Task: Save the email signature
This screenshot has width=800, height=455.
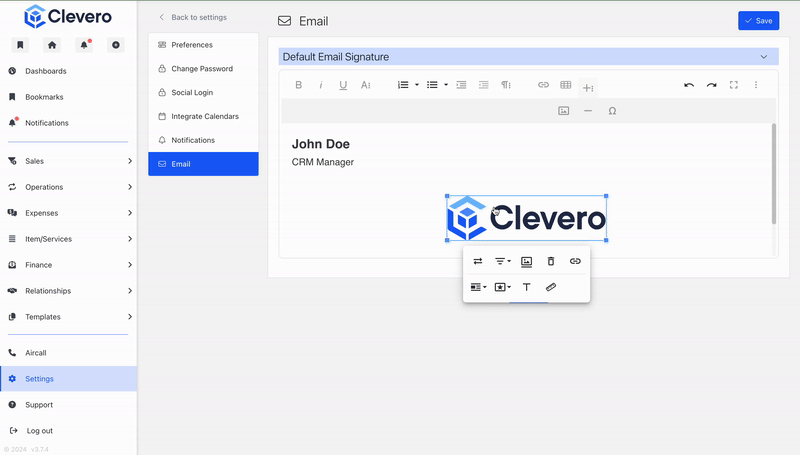Action: point(758,21)
